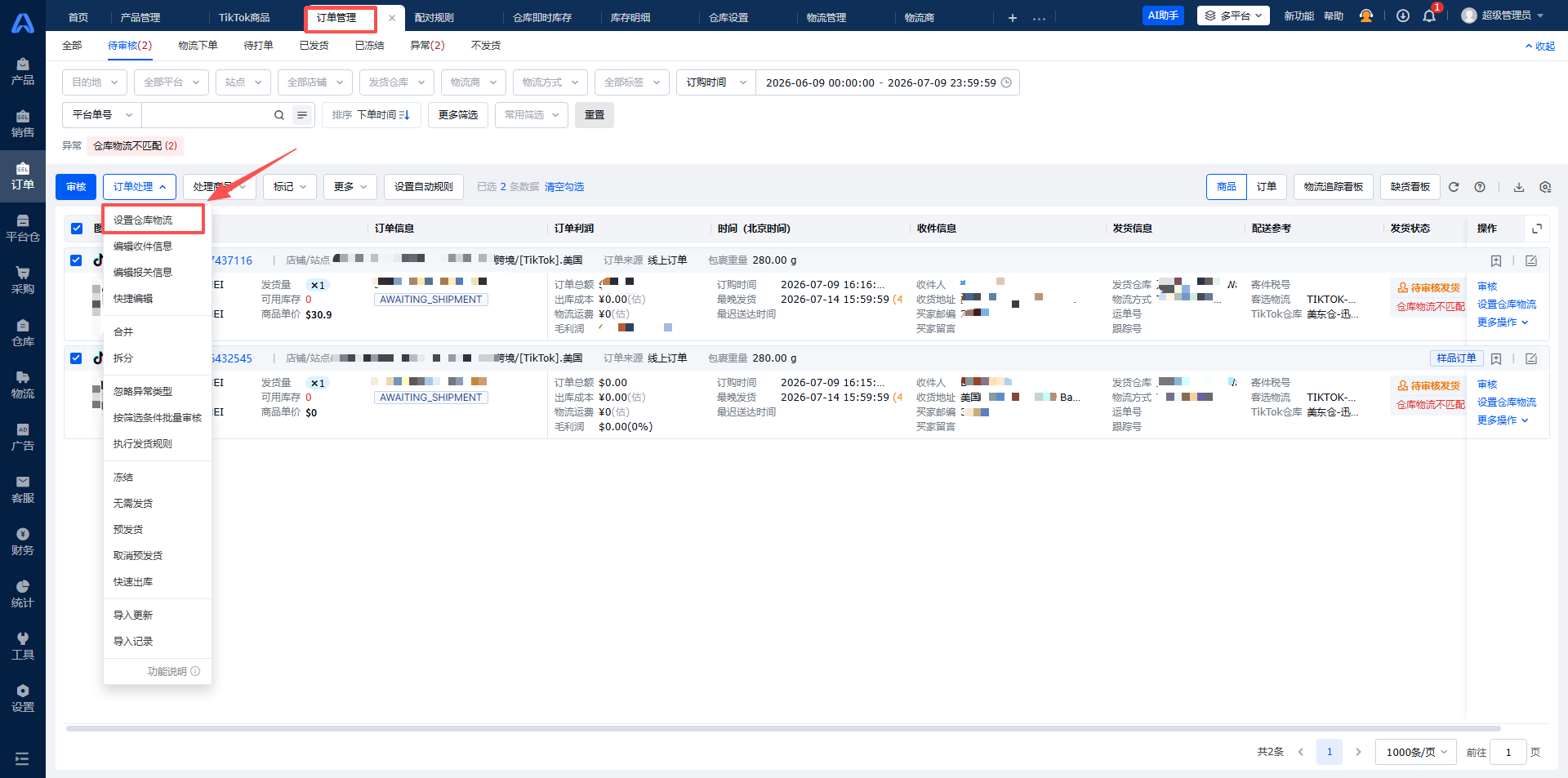Open the 全部平台 dropdown filter
Viewport: 1568px width, 778px height.
pos(171,82)
